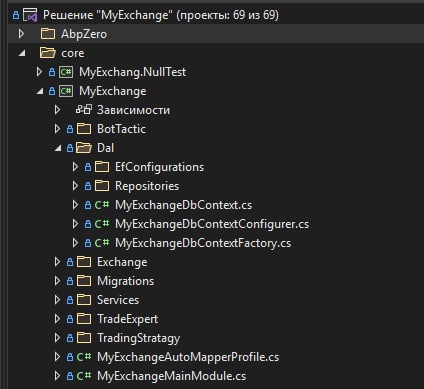Click the EfConfigurations folder icon
Screen dimensions: 424x389
click(102, 167)
